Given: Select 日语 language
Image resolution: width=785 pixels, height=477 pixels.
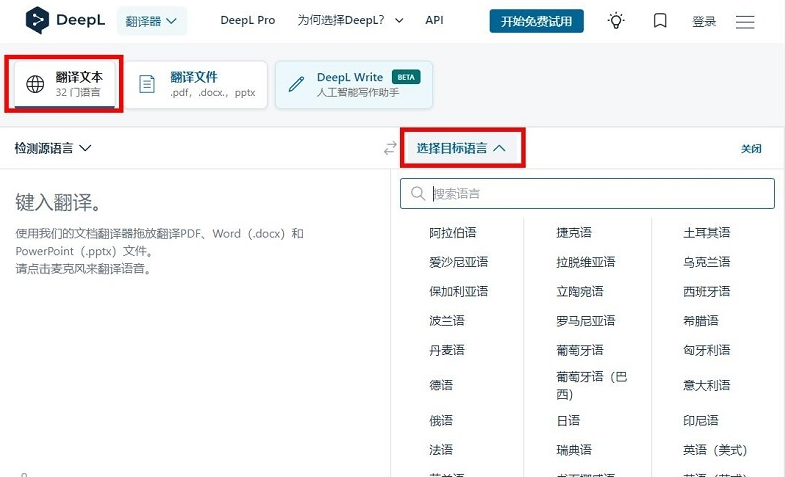Looking at the screenshot, I should 568,420.
